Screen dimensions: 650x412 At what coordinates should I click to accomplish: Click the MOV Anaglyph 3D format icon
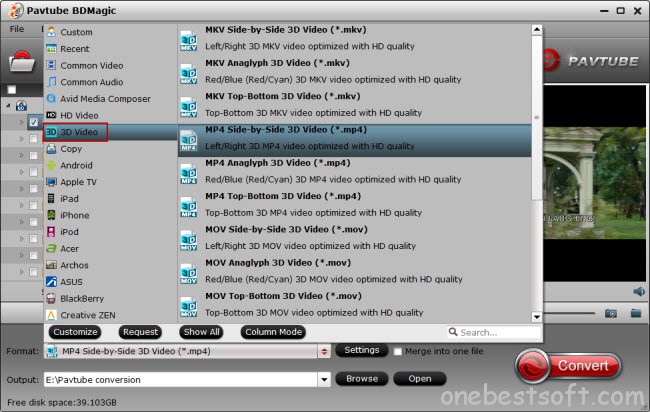point(189,274)
